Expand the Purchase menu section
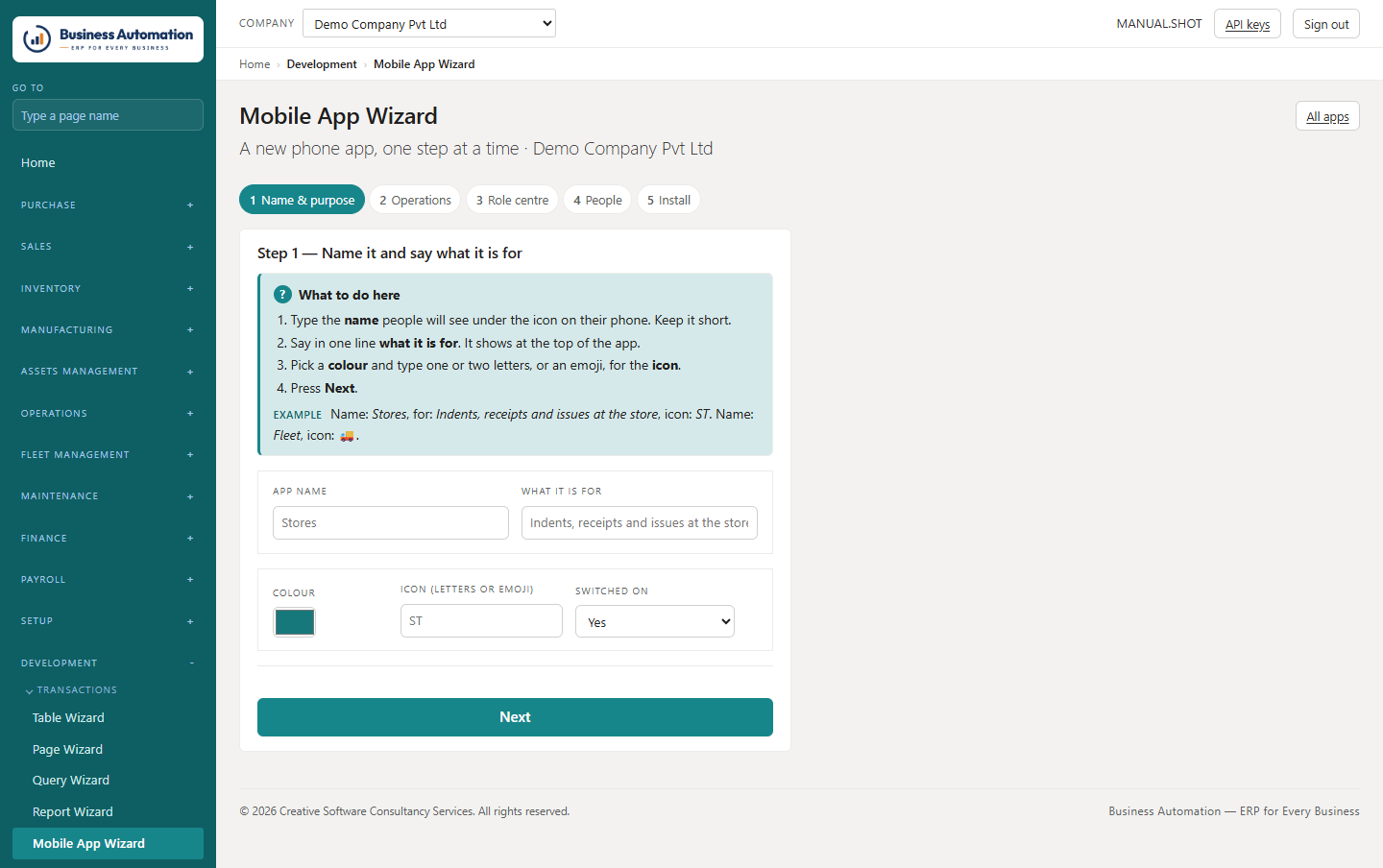The image size is (1383, 868). tap(108, 205)
